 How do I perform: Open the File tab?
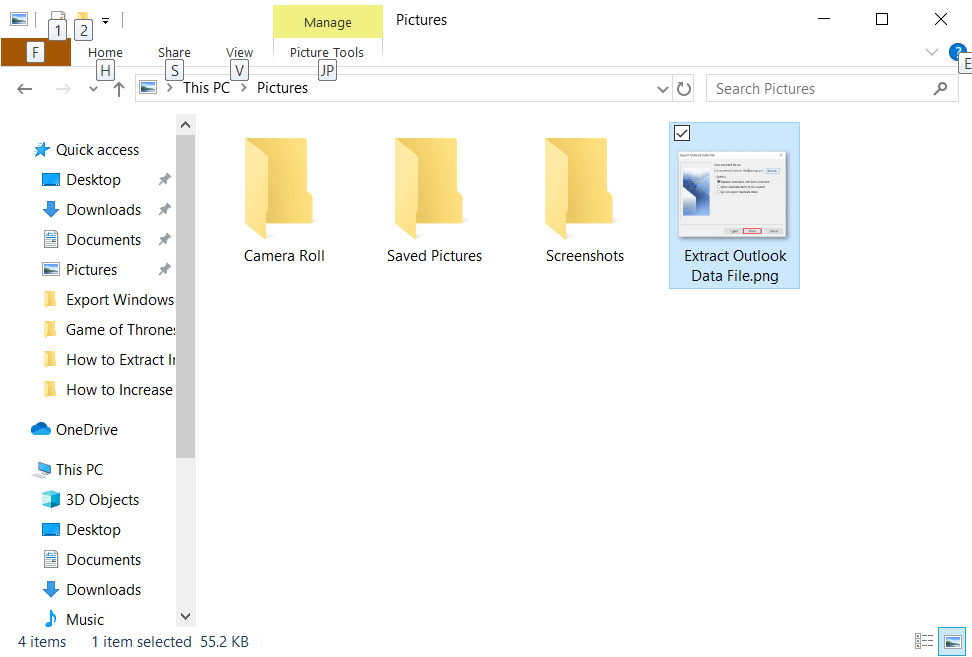click(x=35, y=52)
